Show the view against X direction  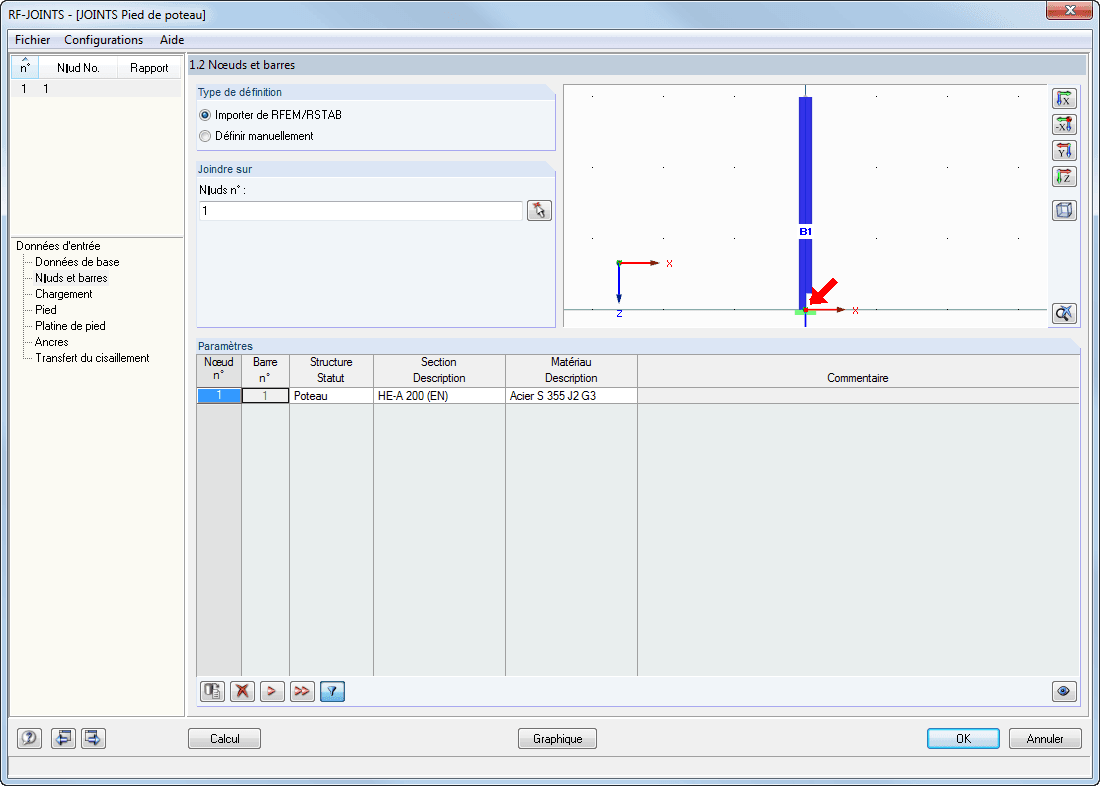click(1064, 125)
